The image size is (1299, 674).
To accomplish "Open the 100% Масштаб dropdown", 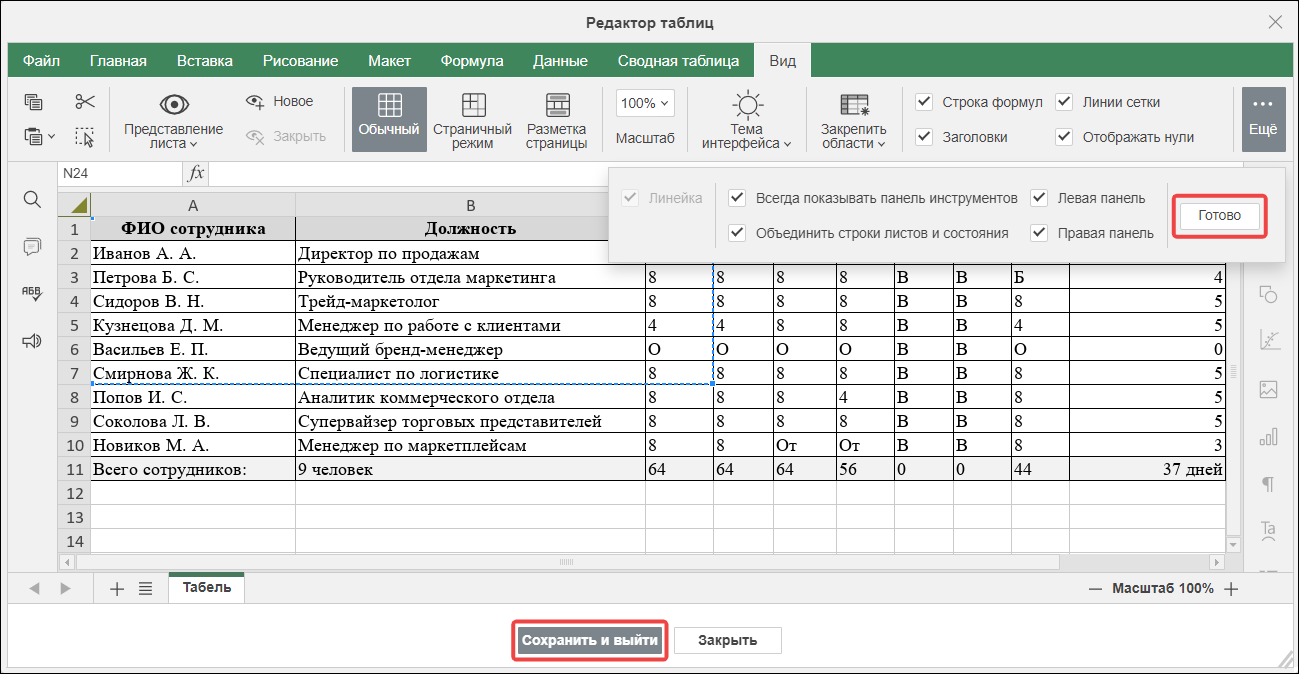I will pyautogui.click(x=645, y=103).
